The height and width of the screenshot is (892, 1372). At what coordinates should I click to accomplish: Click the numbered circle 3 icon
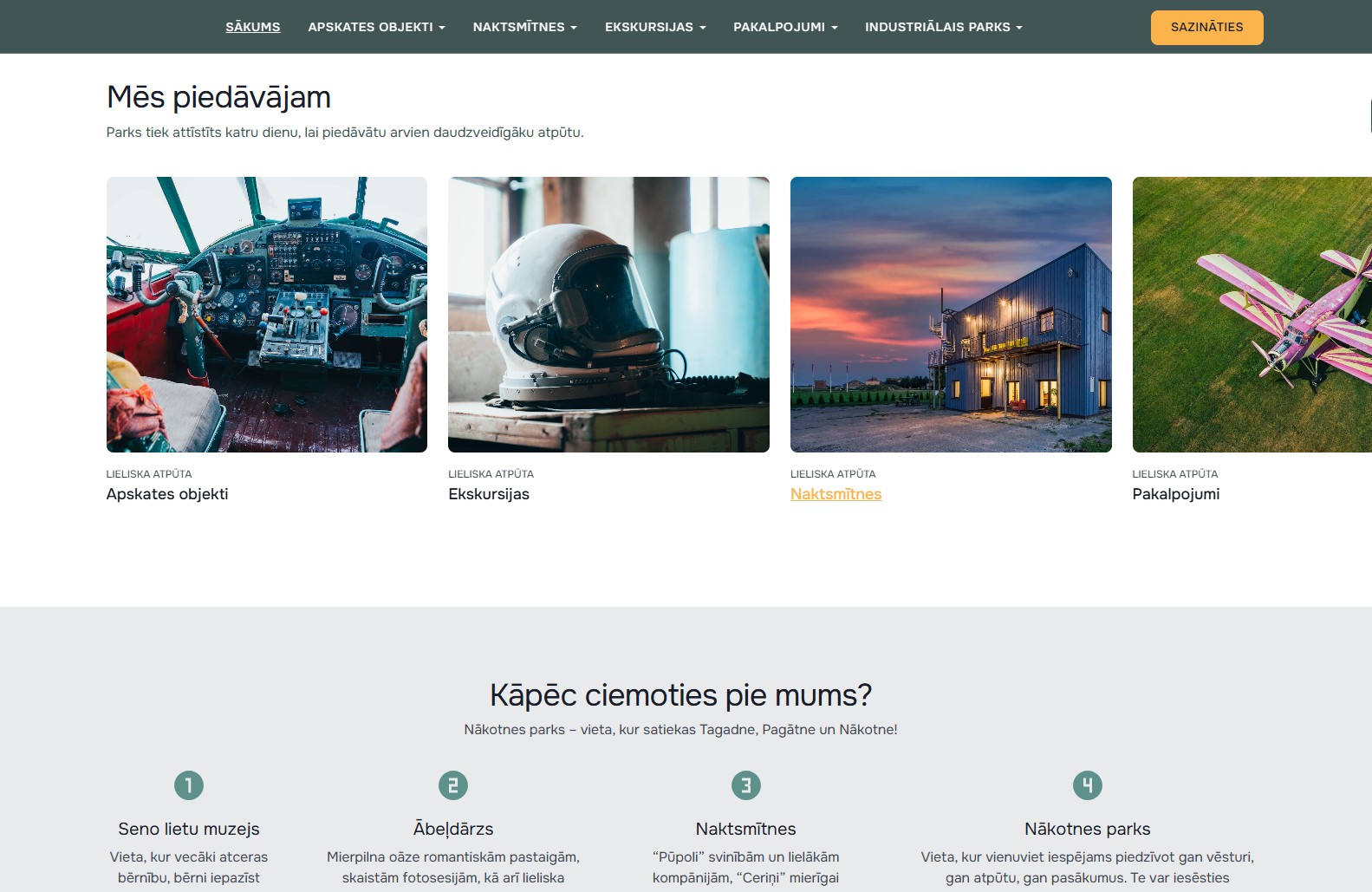(745, 785)
